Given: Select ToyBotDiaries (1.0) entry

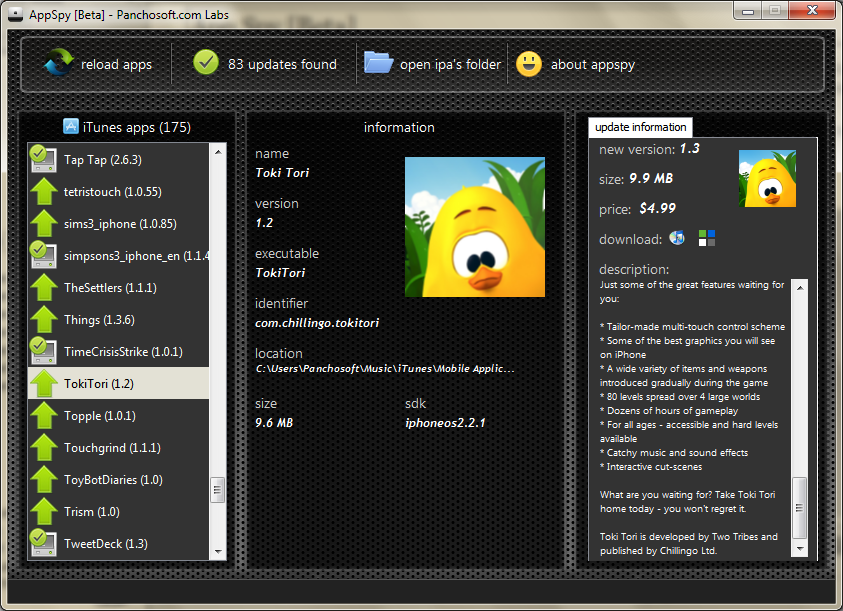Looking at the screenshot, I should (119, 479).
